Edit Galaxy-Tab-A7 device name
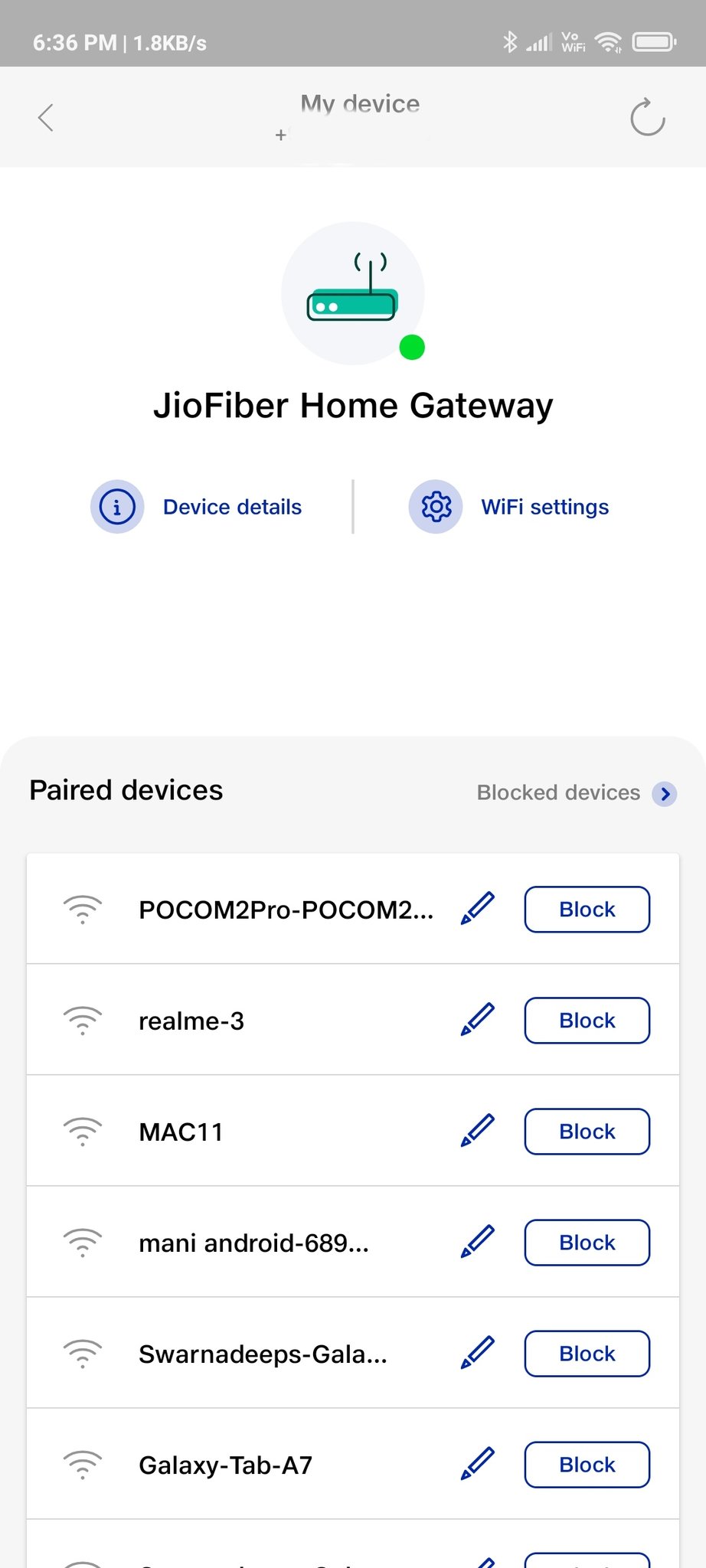 click(478, 1464)
